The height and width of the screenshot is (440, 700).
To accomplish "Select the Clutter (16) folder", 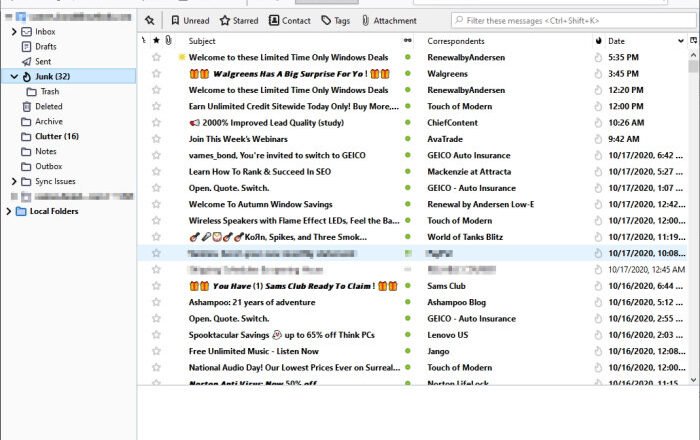I will point(57,136).
